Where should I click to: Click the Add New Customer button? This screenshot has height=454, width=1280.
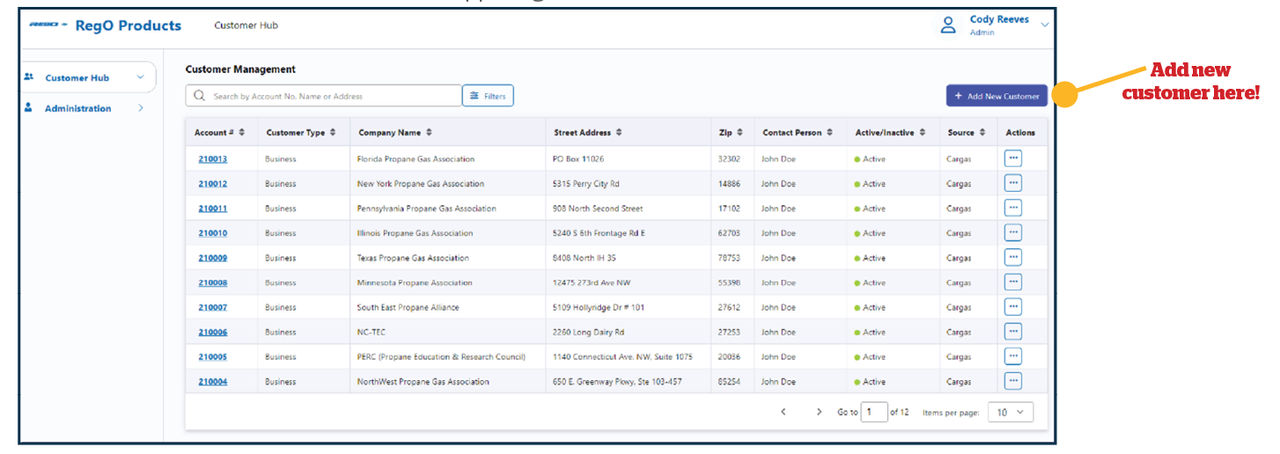point(997,96)
